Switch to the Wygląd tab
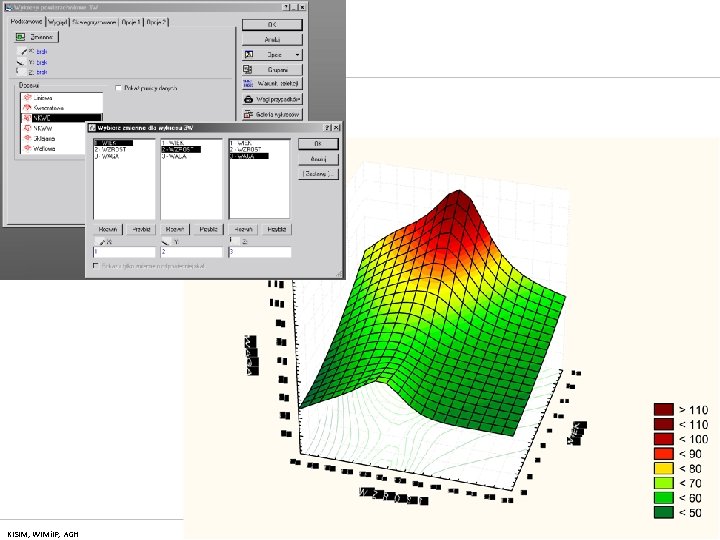This screenshot has height=540, width=720. click(58, 22)
